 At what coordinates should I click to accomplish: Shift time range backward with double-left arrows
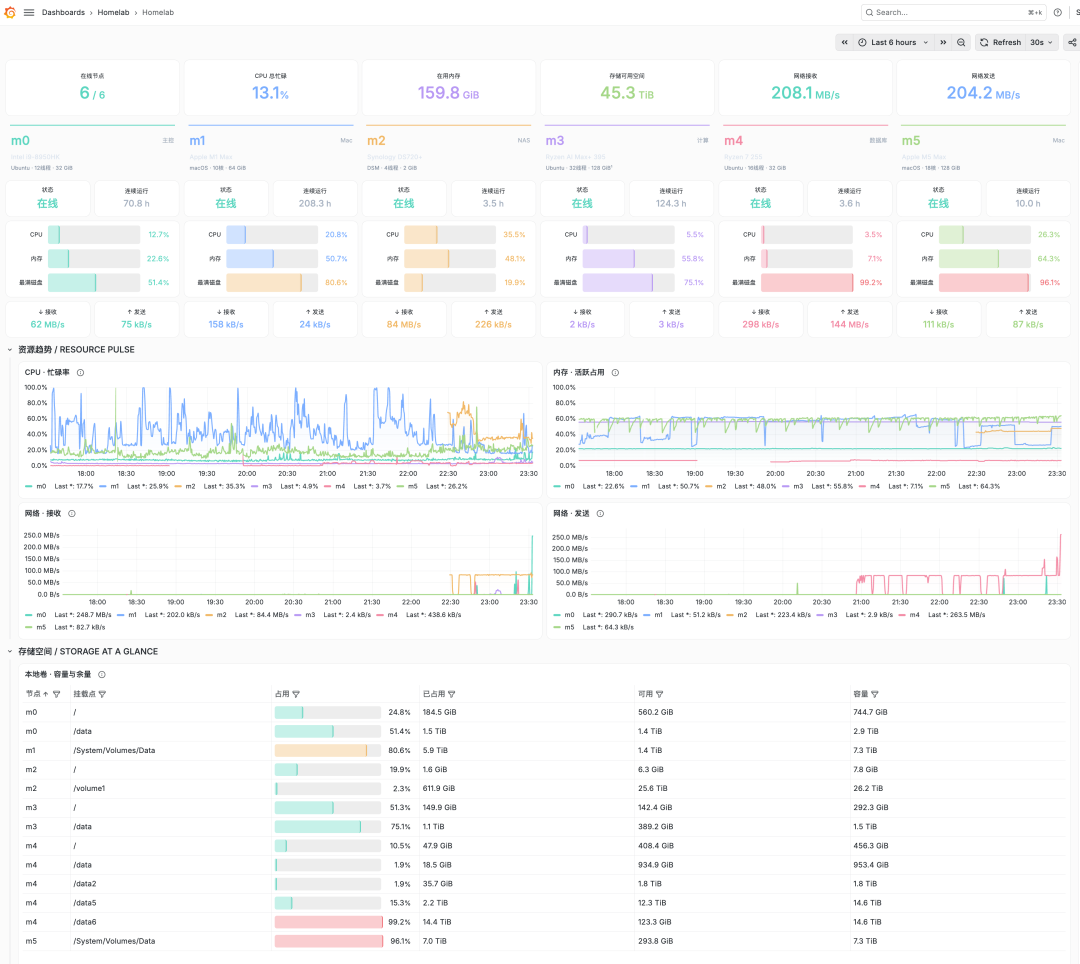pyautogui.click(x=844, y=42)
